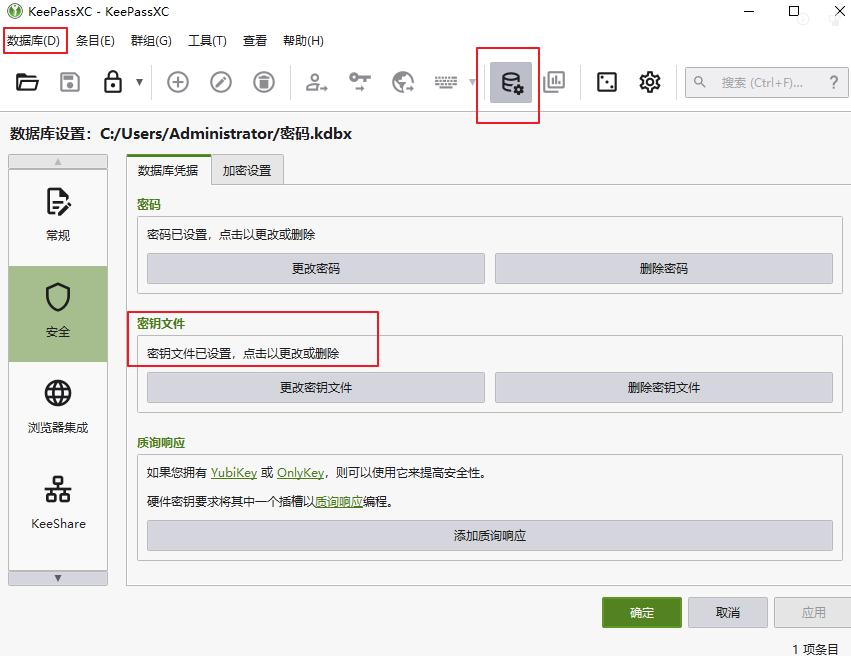
Task: Click 密码已设置 status text
Action: (231, 234)
